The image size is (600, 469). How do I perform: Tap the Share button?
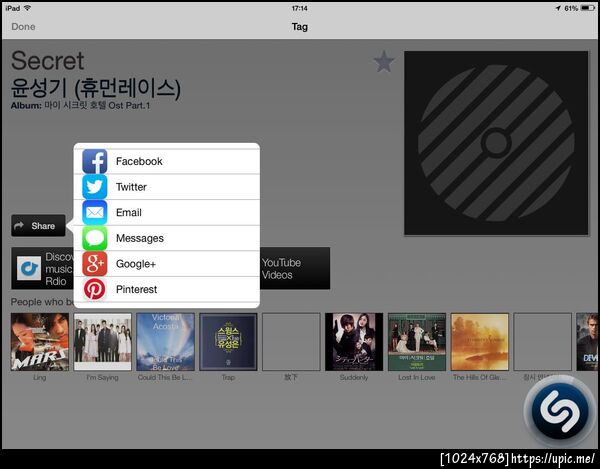click(38, 226)
